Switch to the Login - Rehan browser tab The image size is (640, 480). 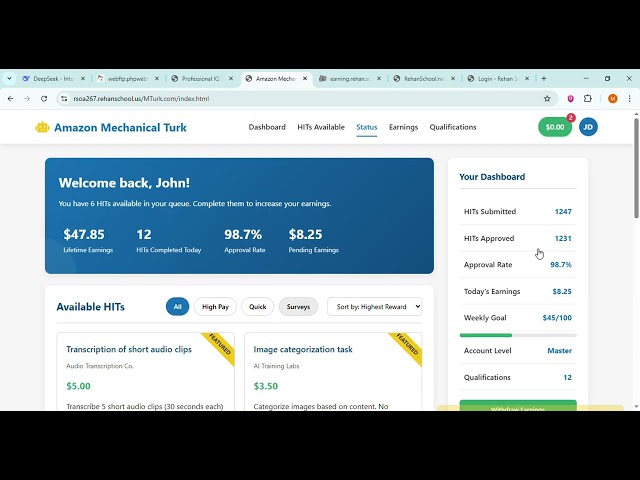[498, 78]
